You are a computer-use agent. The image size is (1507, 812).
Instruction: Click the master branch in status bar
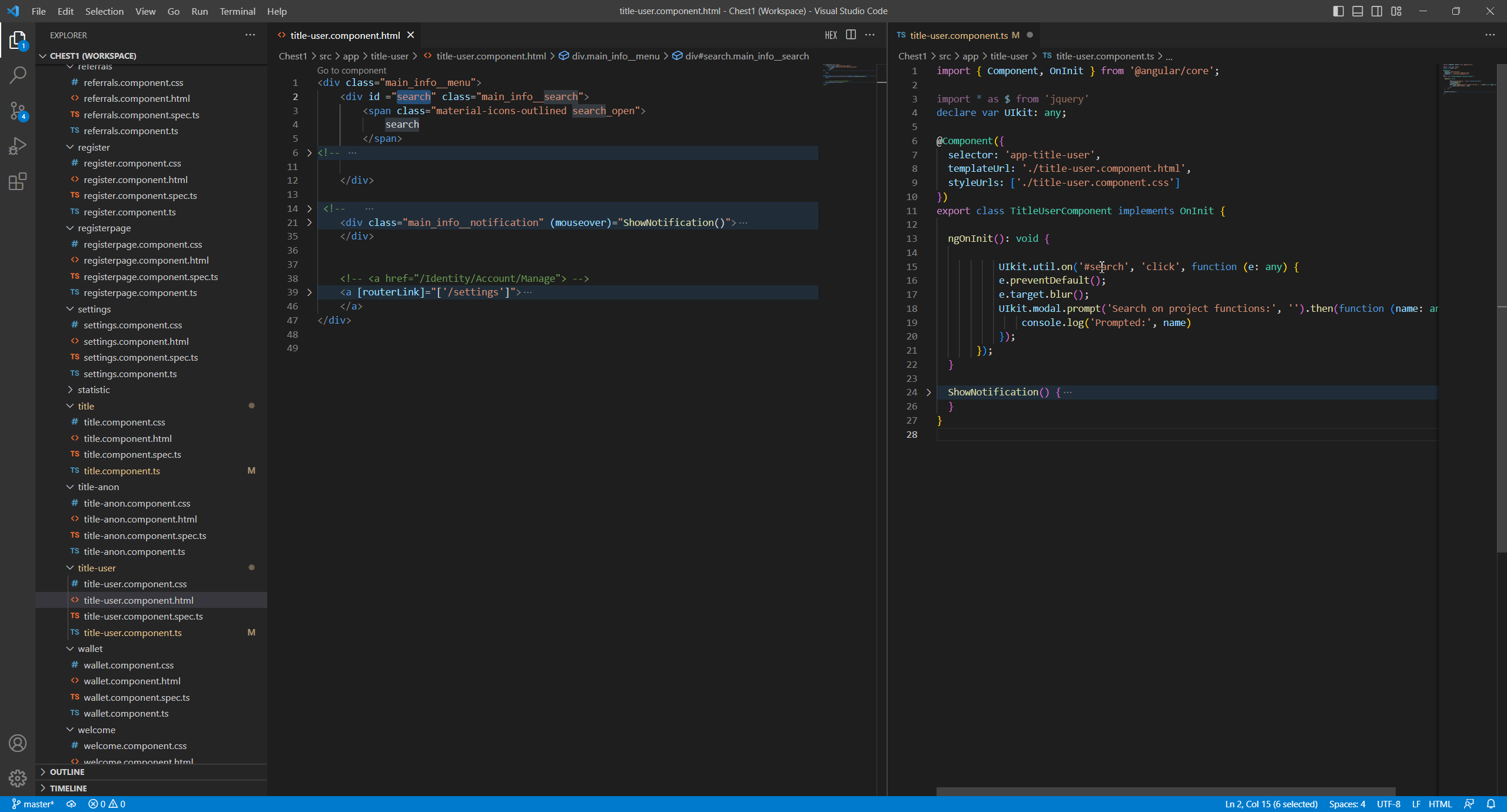pos(33,804)
